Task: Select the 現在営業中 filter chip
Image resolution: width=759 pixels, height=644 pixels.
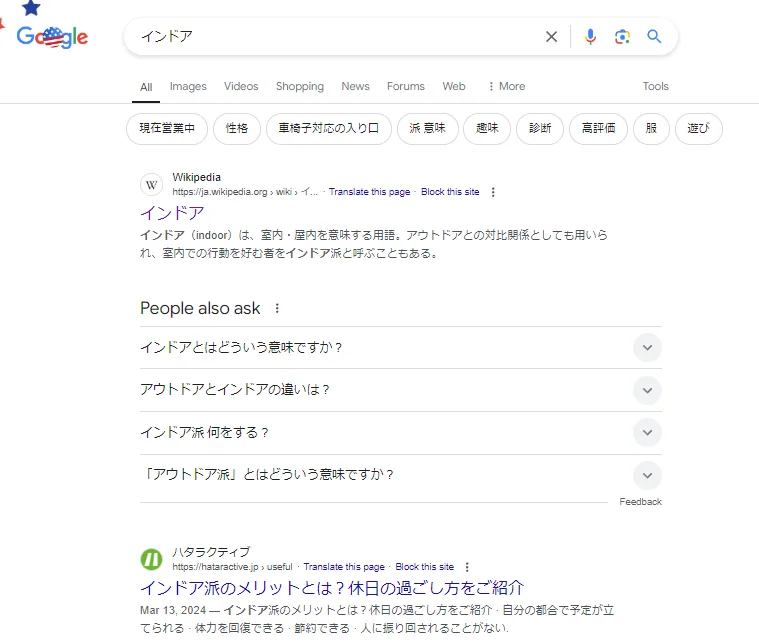Action: click(x=167, y=129)
